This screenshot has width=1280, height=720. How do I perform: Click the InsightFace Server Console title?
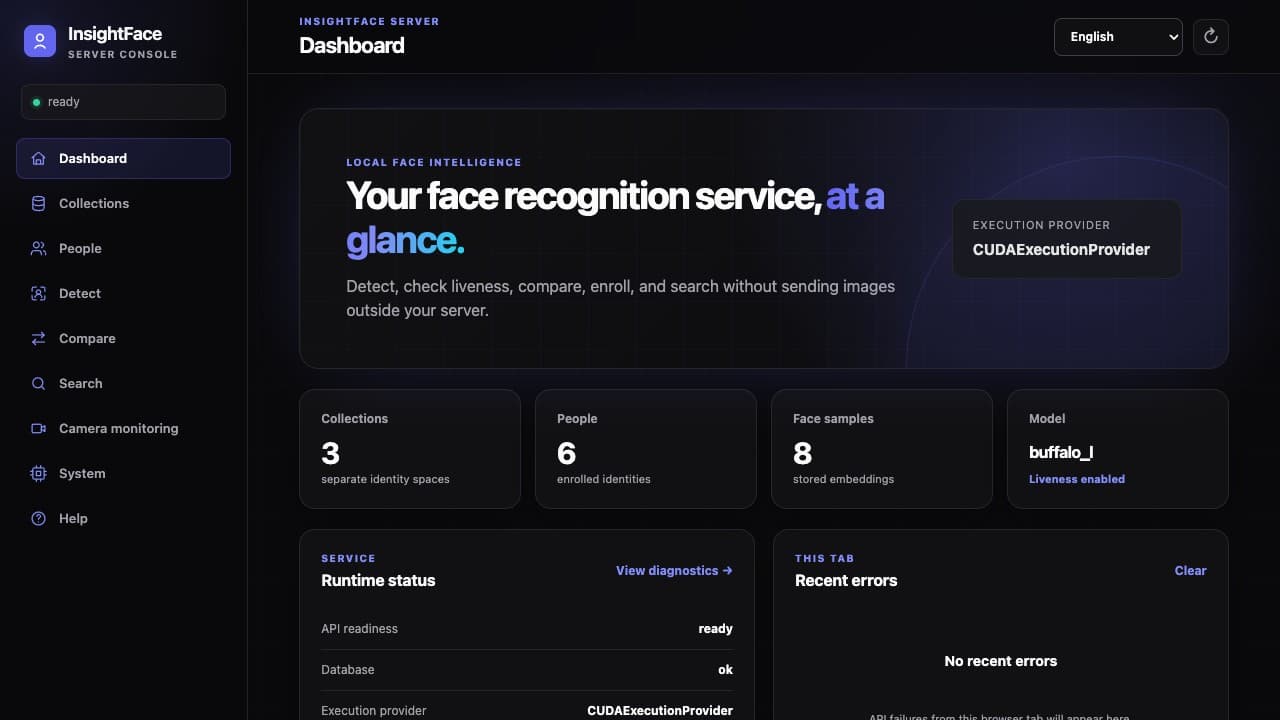click(122, 41)
